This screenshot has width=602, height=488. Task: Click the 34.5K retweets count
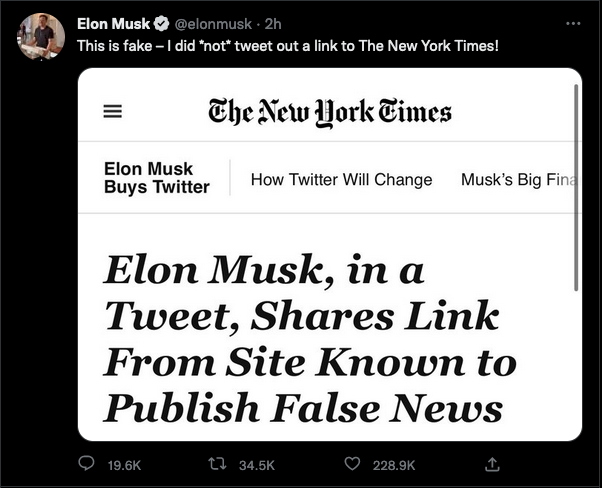pyautogui.click(x=257, y=465)
